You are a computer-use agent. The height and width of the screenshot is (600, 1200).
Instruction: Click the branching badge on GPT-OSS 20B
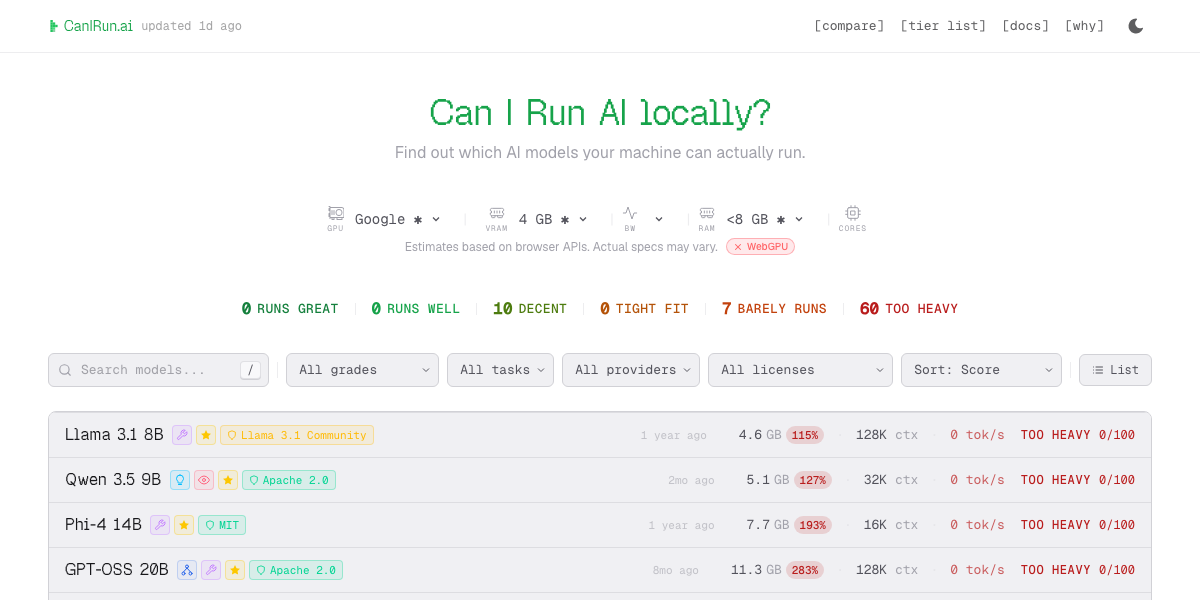tap(186, 569)
